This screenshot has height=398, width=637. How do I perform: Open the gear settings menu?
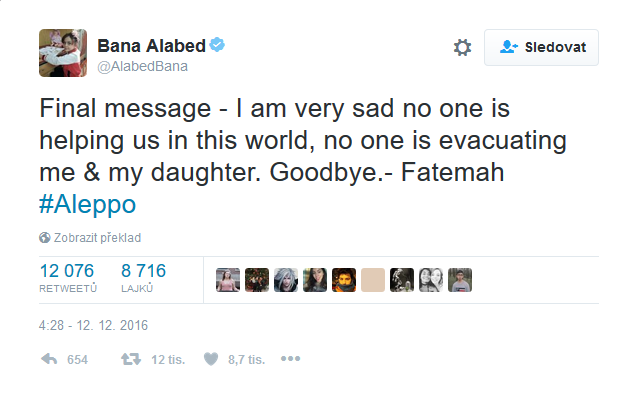(462, 48)
